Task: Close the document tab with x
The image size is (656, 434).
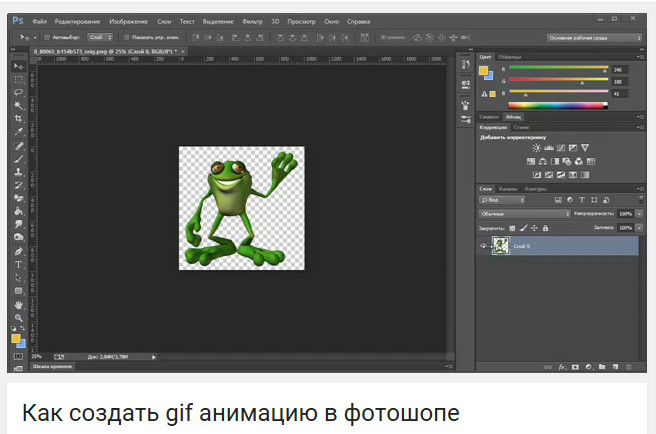Action: tap(183, 51)
